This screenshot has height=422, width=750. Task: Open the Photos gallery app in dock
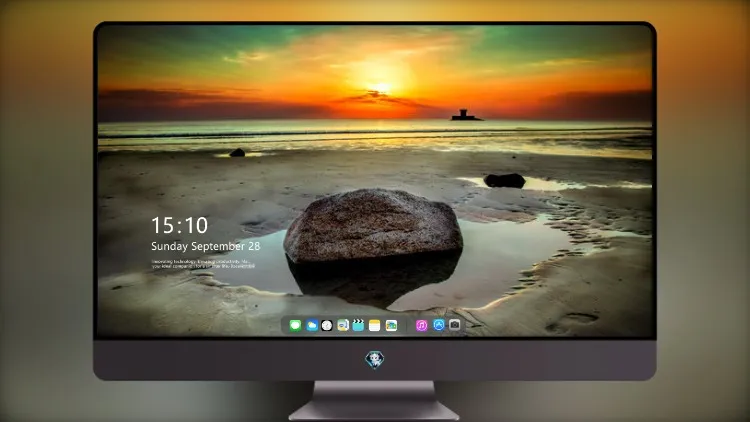pyautogui.click(x=391, y=326)
